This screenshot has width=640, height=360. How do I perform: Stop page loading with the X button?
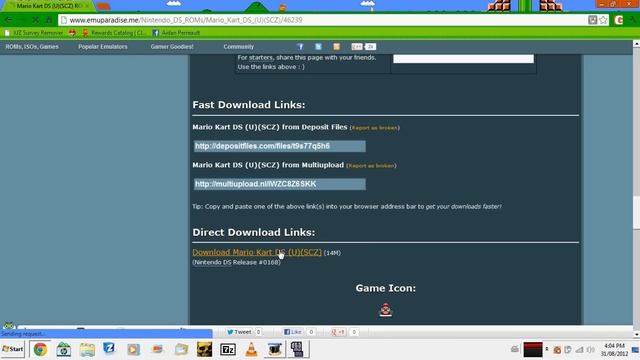36,20
